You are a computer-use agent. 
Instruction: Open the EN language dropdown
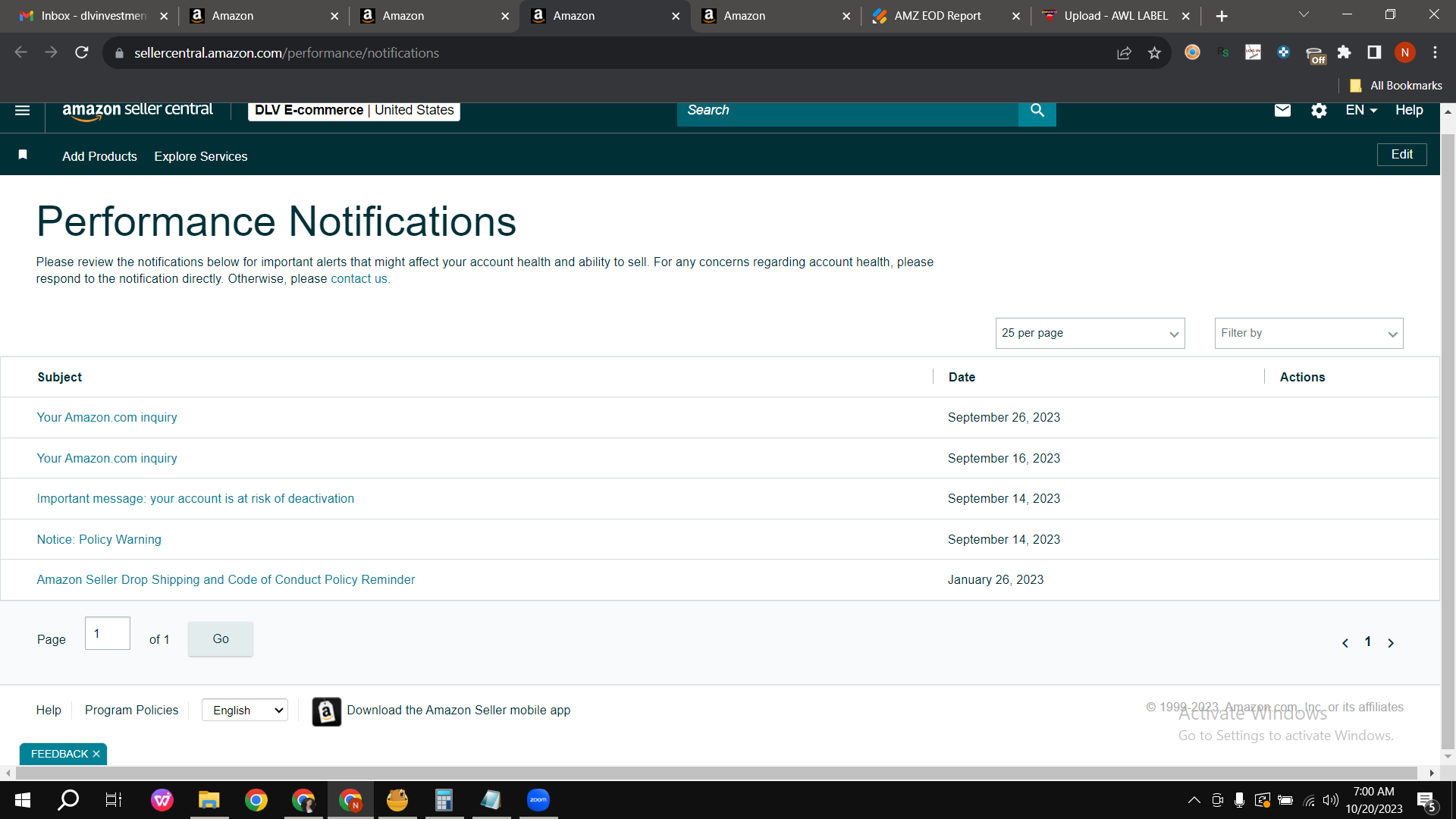click(1360, 111)
